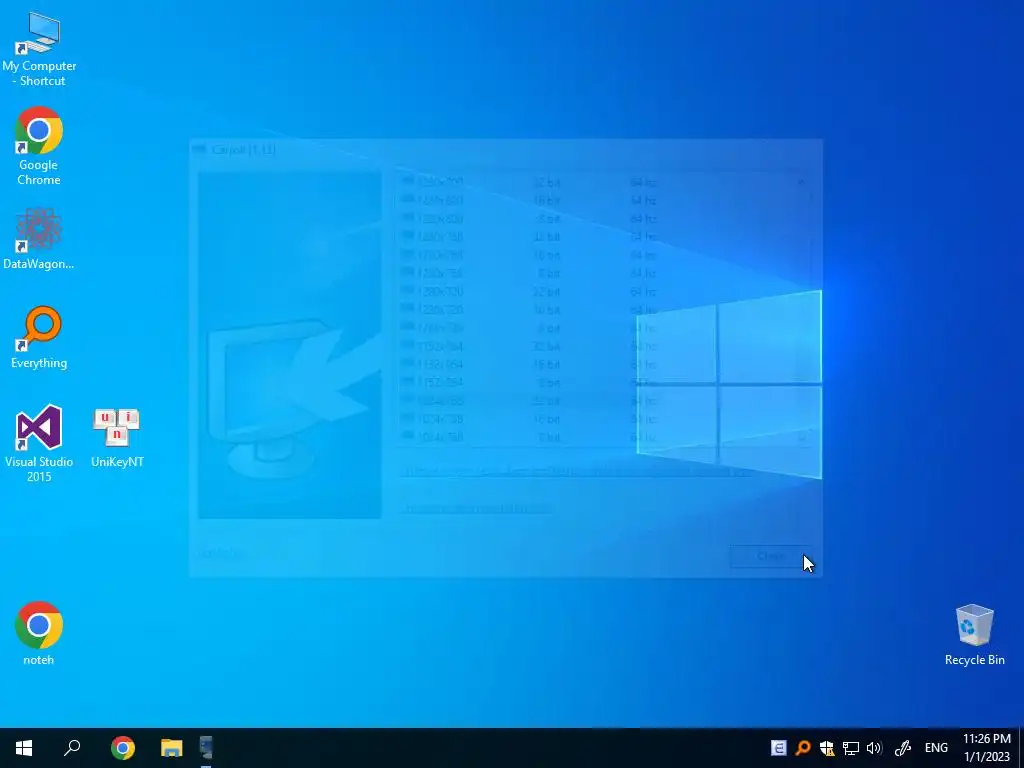Screen dimensions: 1024x768
Task: Click the Show desktop strip beside the clock
Action: tap(1021, 748)
